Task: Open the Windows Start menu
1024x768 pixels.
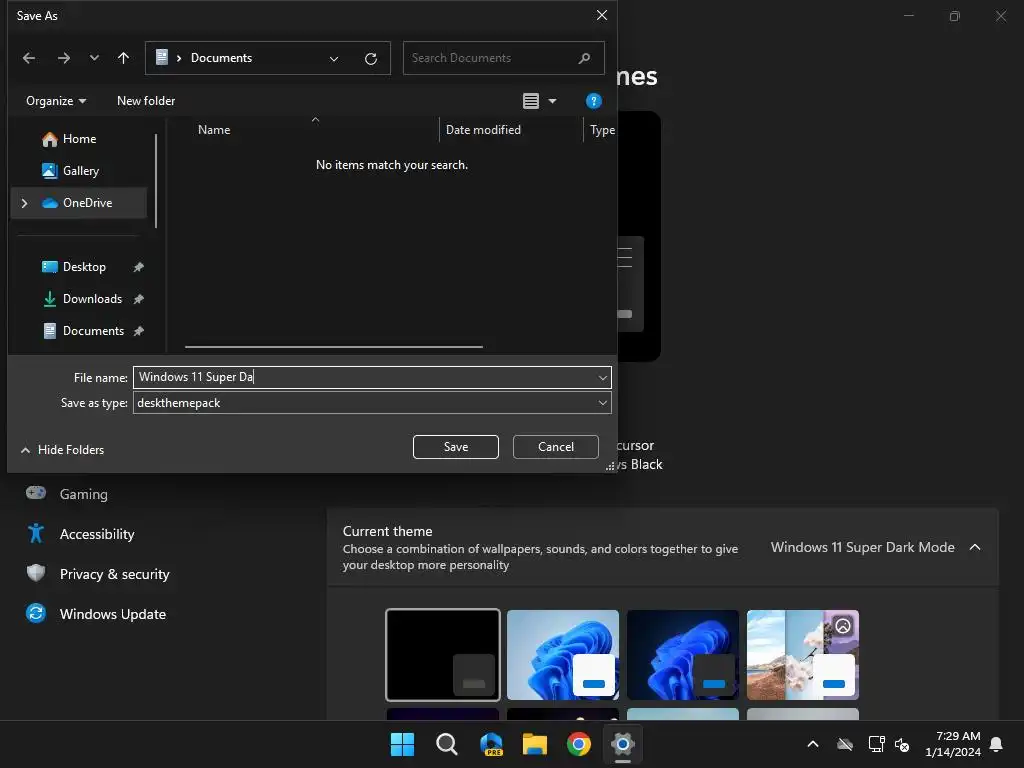Action: coord(402,744)
